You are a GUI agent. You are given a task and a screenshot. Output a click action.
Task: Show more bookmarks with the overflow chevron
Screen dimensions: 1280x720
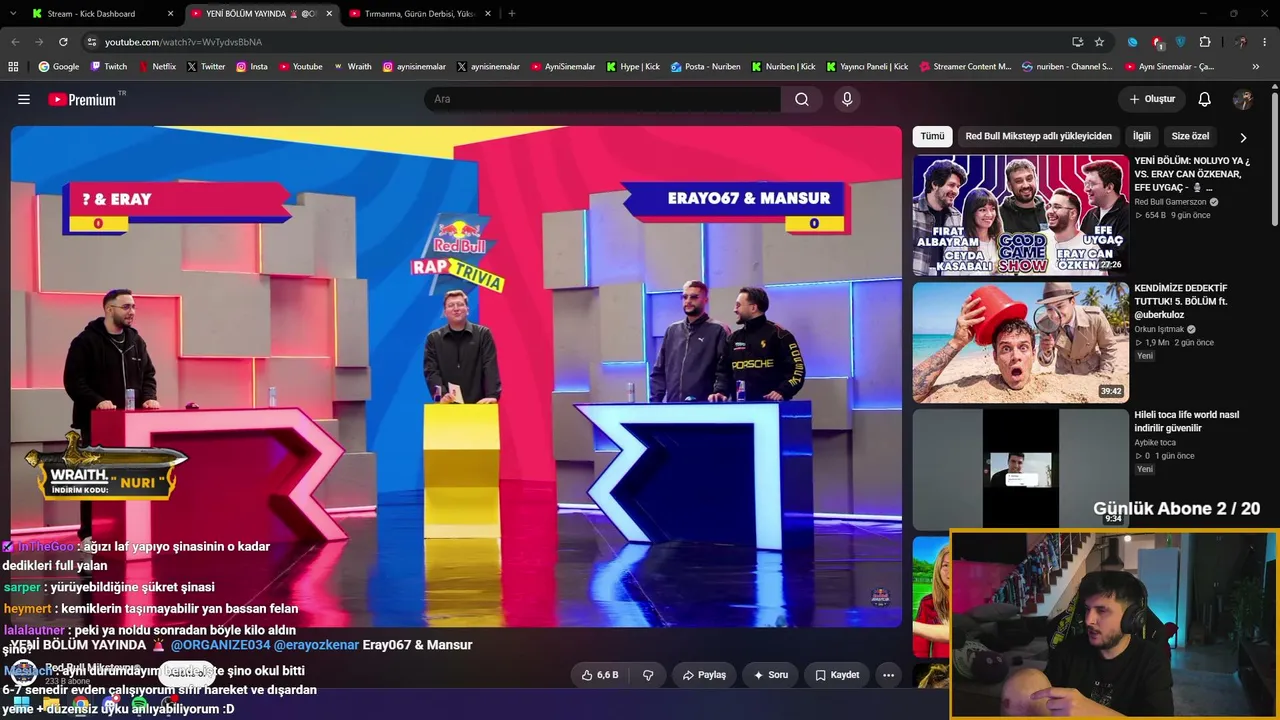(x=1256, y=67)
